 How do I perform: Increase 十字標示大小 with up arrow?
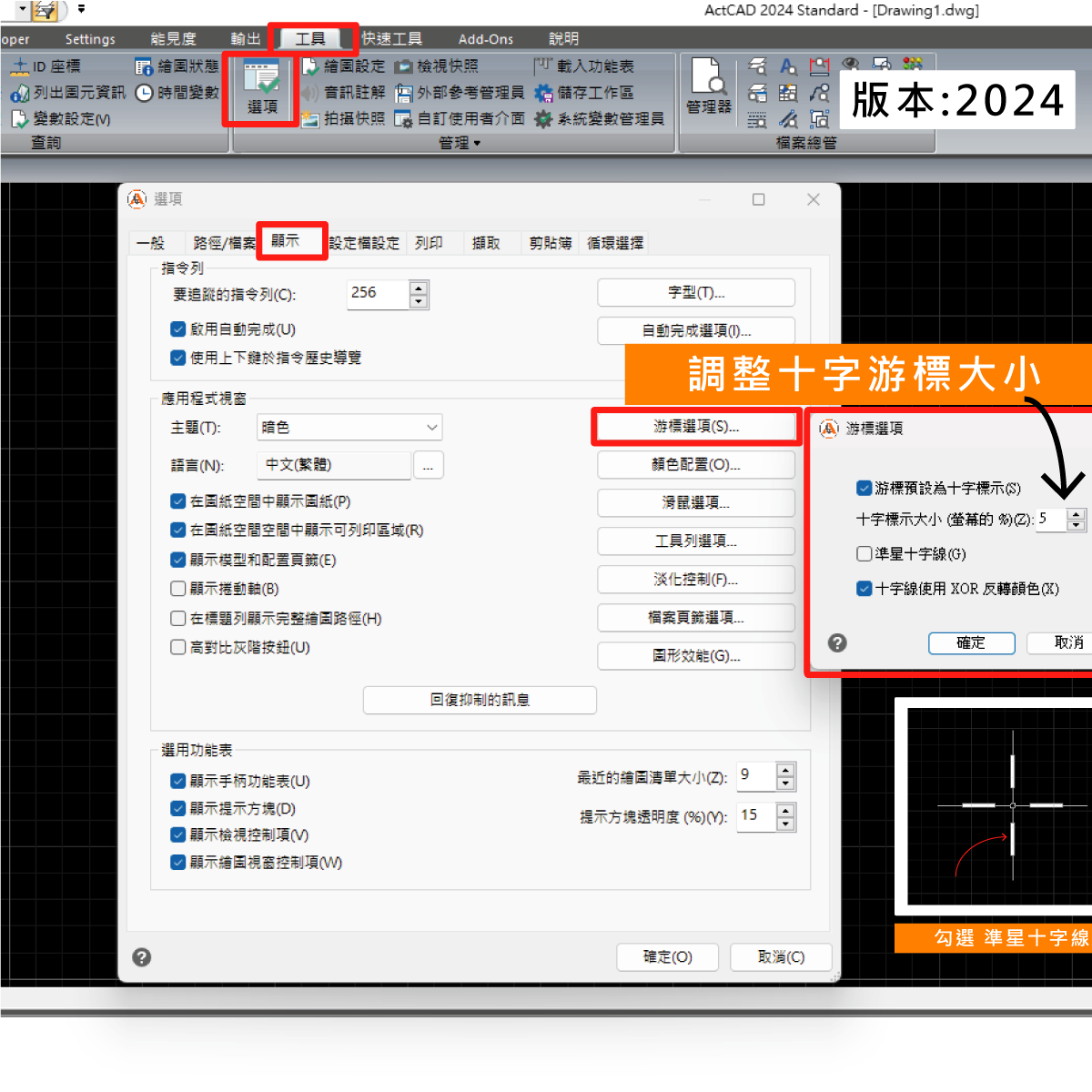point(1077,514)
